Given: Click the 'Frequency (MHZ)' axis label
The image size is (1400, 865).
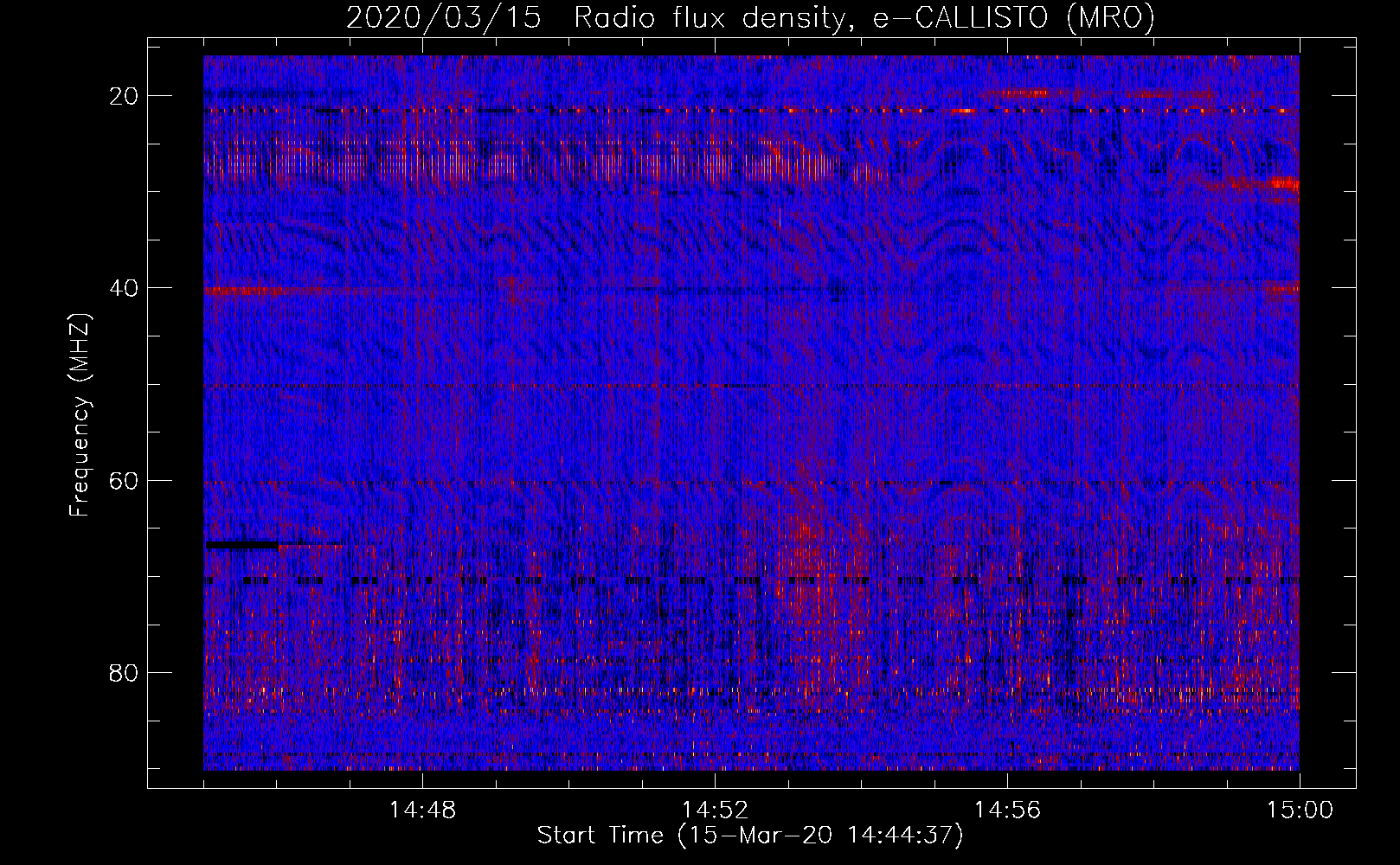Looking at the screenshot, I should (80, 413).
